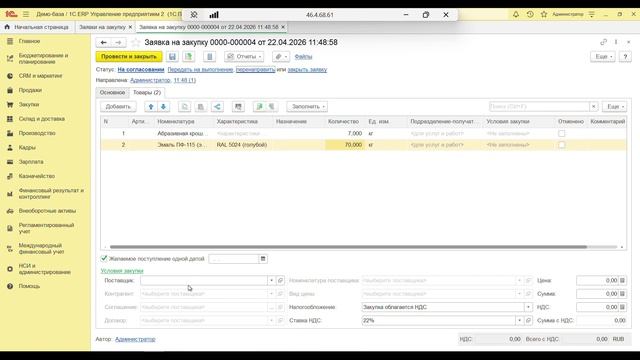Click the grey restore cancelled rows icon
The image size is (640, 360).
tap(271, 107)
